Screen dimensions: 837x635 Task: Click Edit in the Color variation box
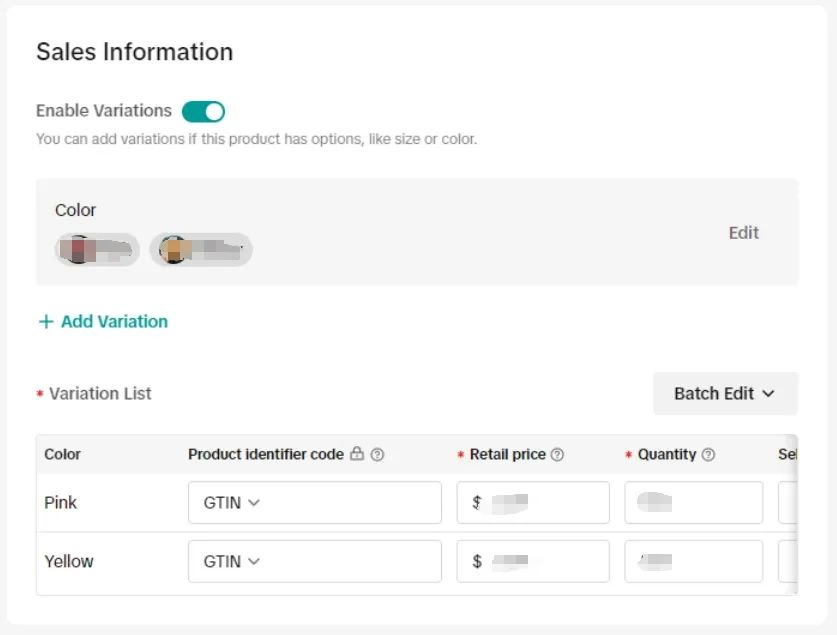(x=743, y=232)
